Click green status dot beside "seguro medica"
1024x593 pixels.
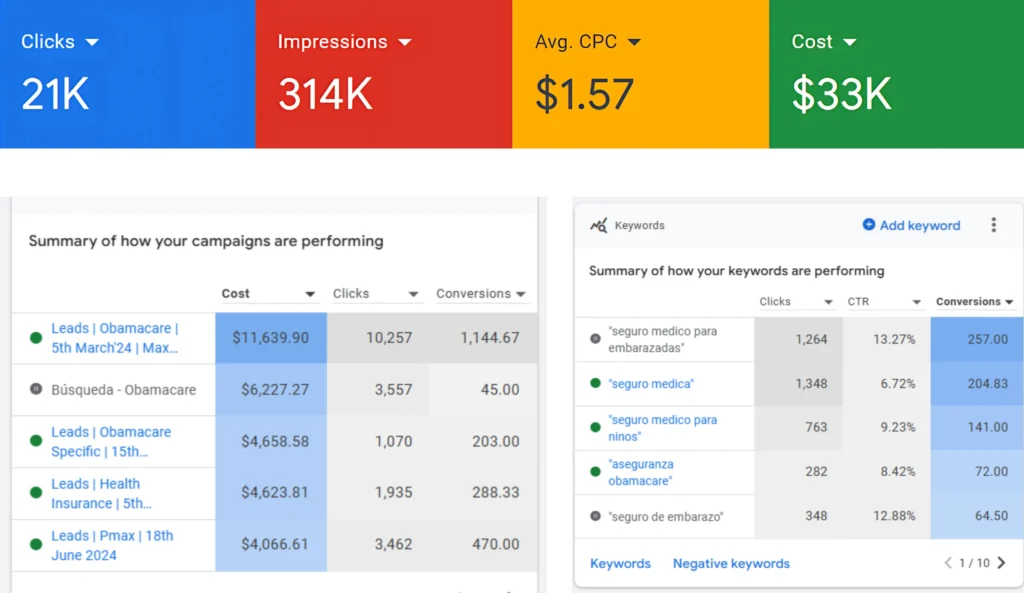click(x=595, y=383)
